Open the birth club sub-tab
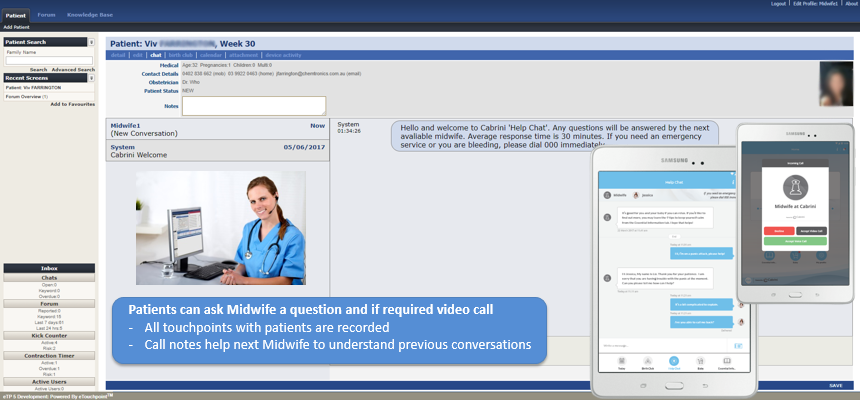Image resolution: width=860 pixels, height=400 pixels. pos(181,55)
